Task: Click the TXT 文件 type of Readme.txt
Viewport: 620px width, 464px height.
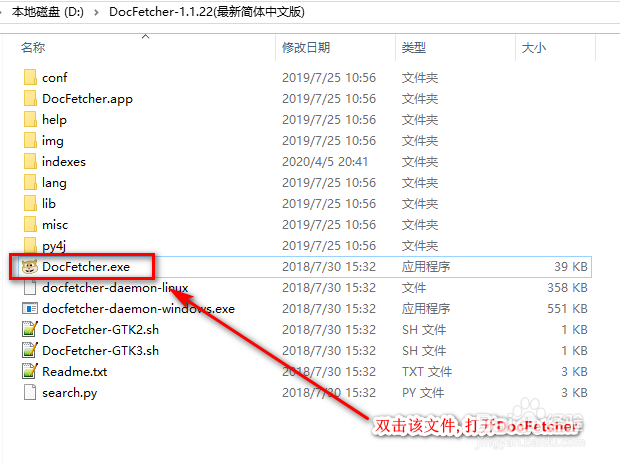Action: coord(427,371)
